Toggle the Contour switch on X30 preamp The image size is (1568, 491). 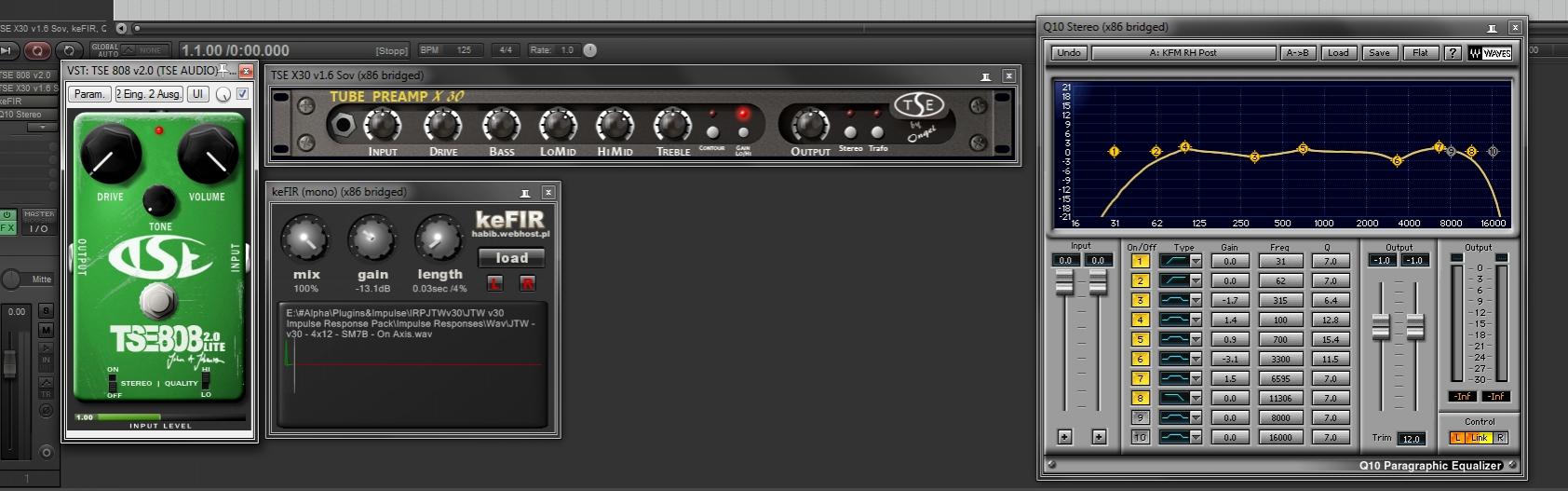[x=712, y=132]
